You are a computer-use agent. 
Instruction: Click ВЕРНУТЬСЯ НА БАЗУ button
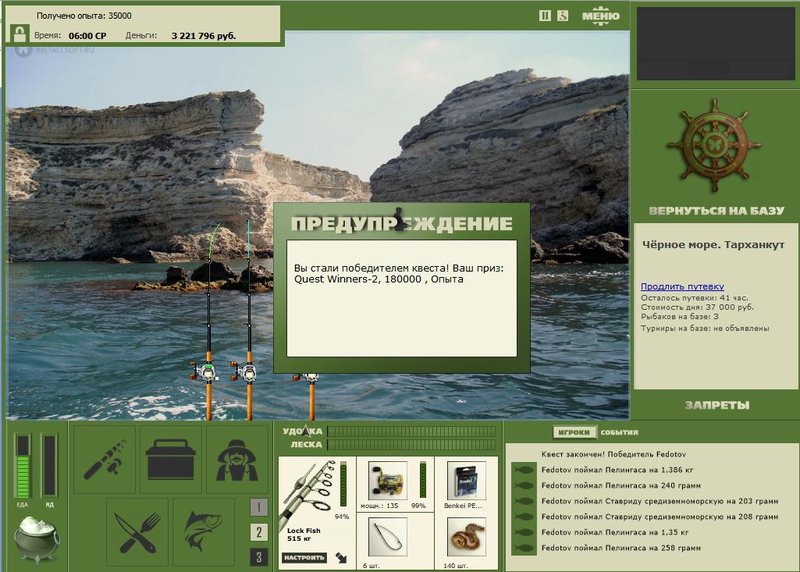pyautogui.click(x=716, y=211)
